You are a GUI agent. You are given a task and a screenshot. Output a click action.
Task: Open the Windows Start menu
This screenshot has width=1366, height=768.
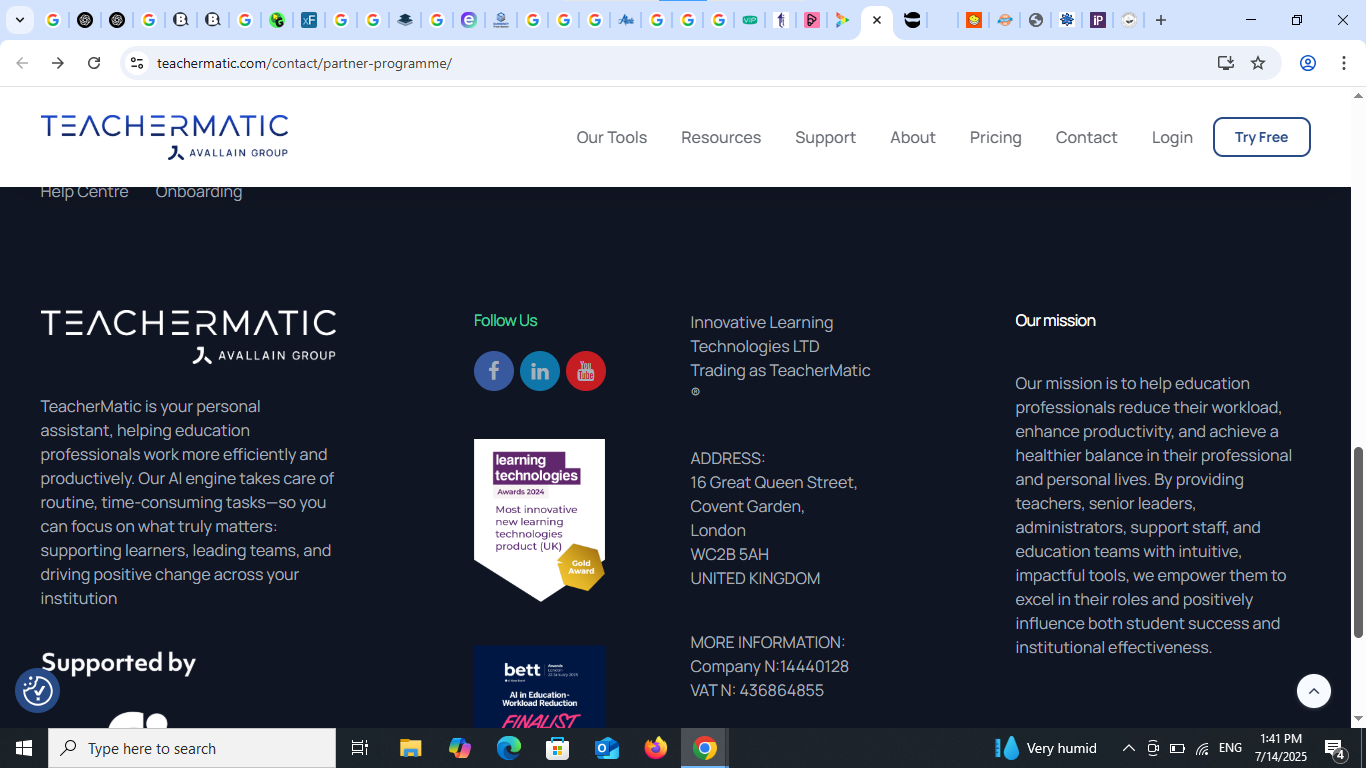click(24, 748)
